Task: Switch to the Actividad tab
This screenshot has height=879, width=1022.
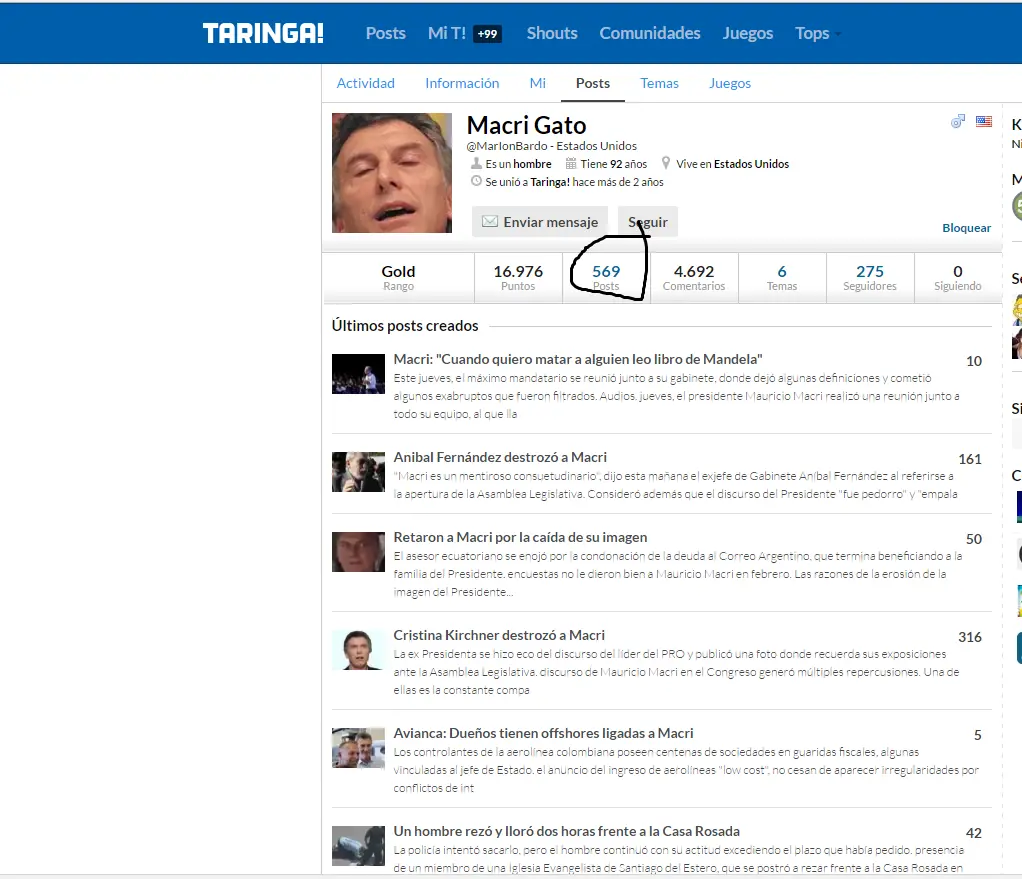Action: (366, 83)
